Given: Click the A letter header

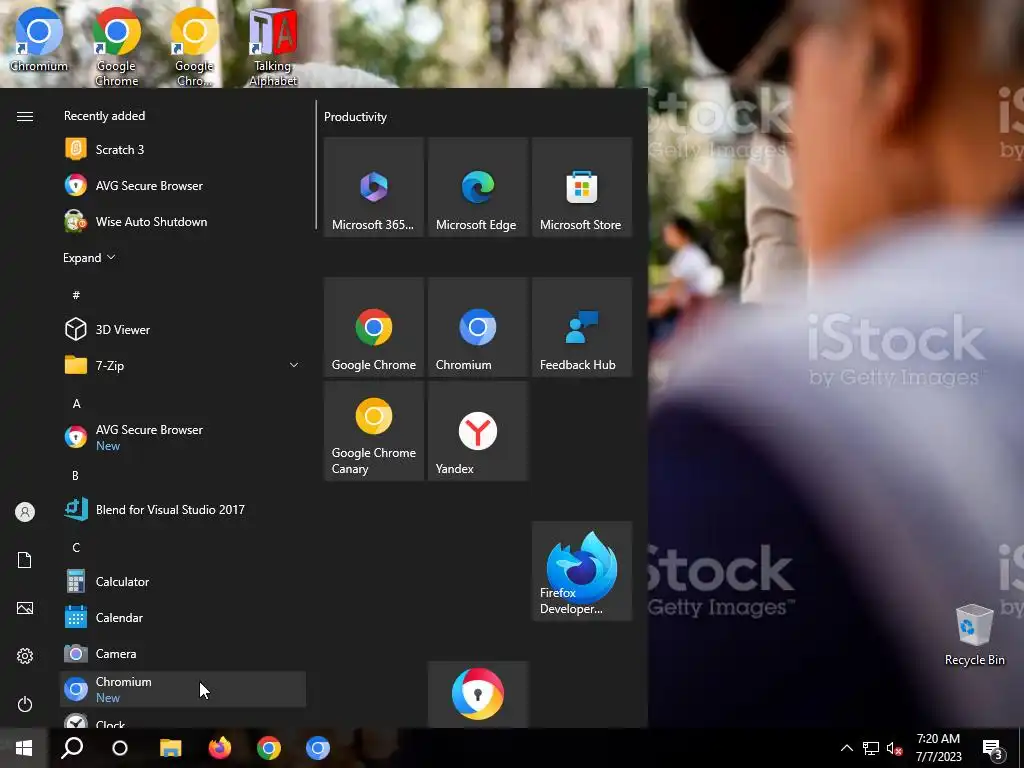Looking at the screenshot, I should [x=76, y=404].
